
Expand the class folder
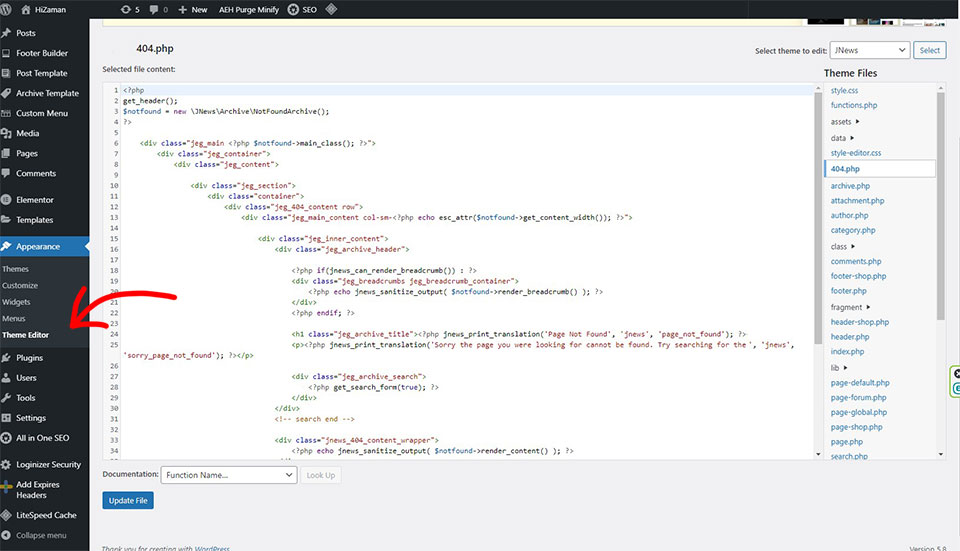click(x=843, y=247)
